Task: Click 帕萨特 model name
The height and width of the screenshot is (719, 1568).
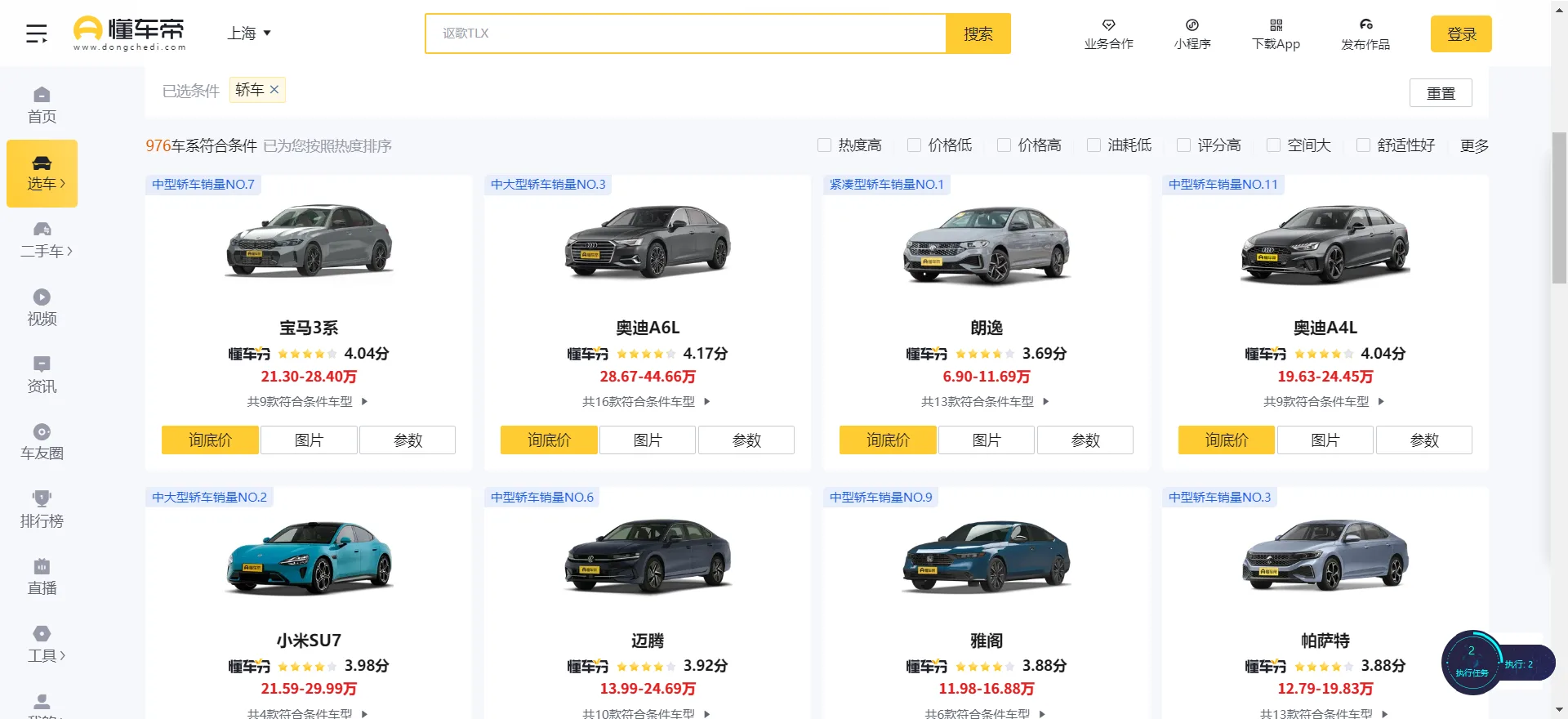Action: [x=1325, y=641]
